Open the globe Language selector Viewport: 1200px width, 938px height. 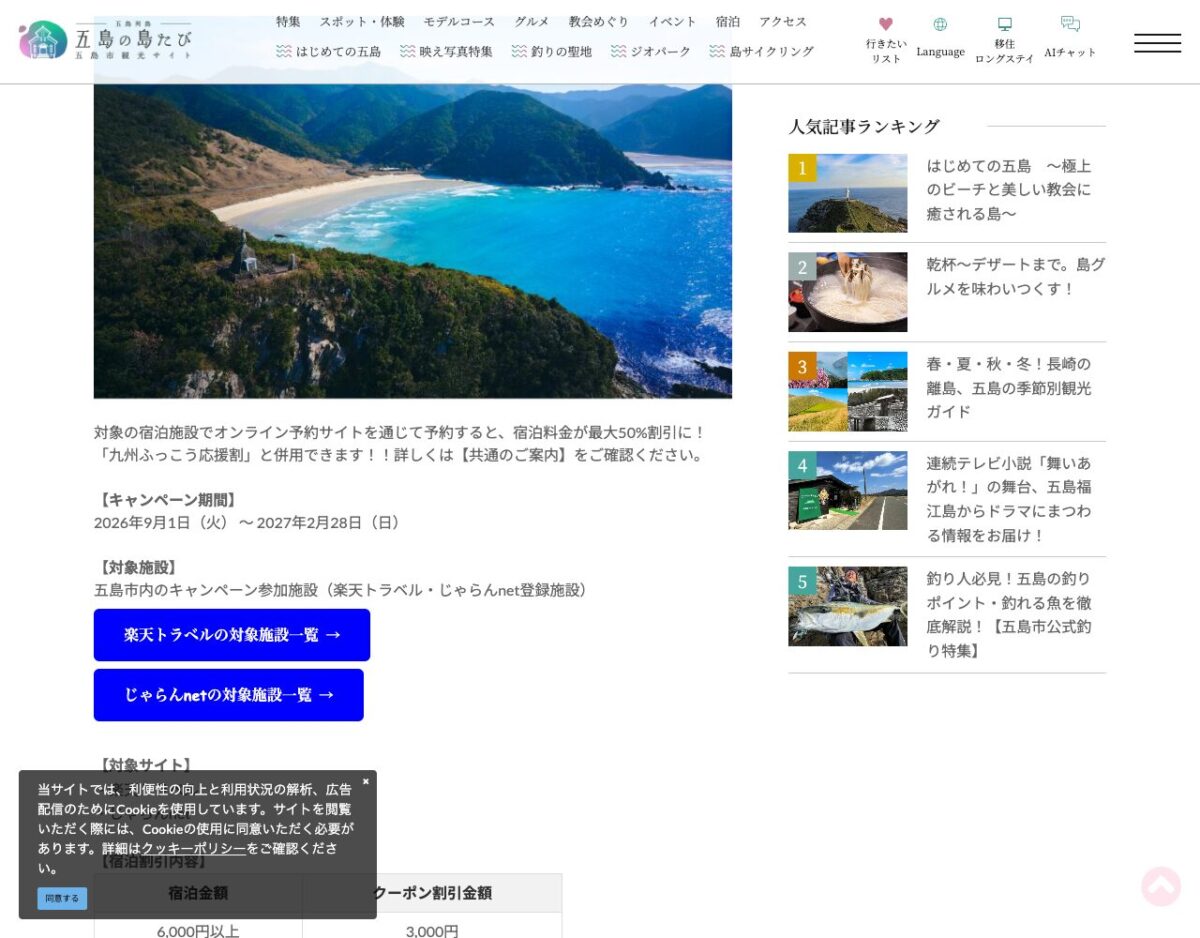[940, 38]
